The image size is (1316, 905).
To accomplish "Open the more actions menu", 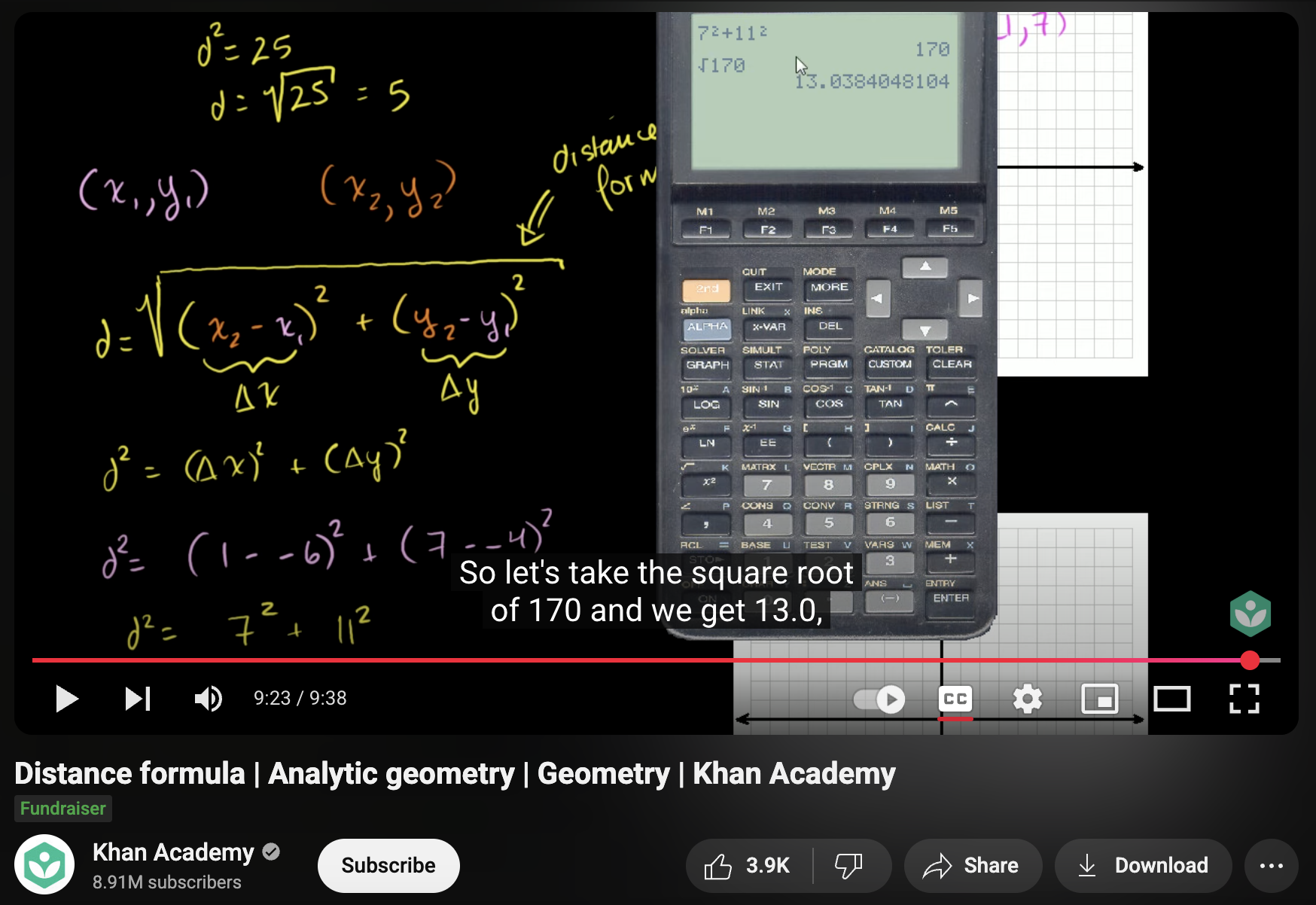I will [1271, 866].
